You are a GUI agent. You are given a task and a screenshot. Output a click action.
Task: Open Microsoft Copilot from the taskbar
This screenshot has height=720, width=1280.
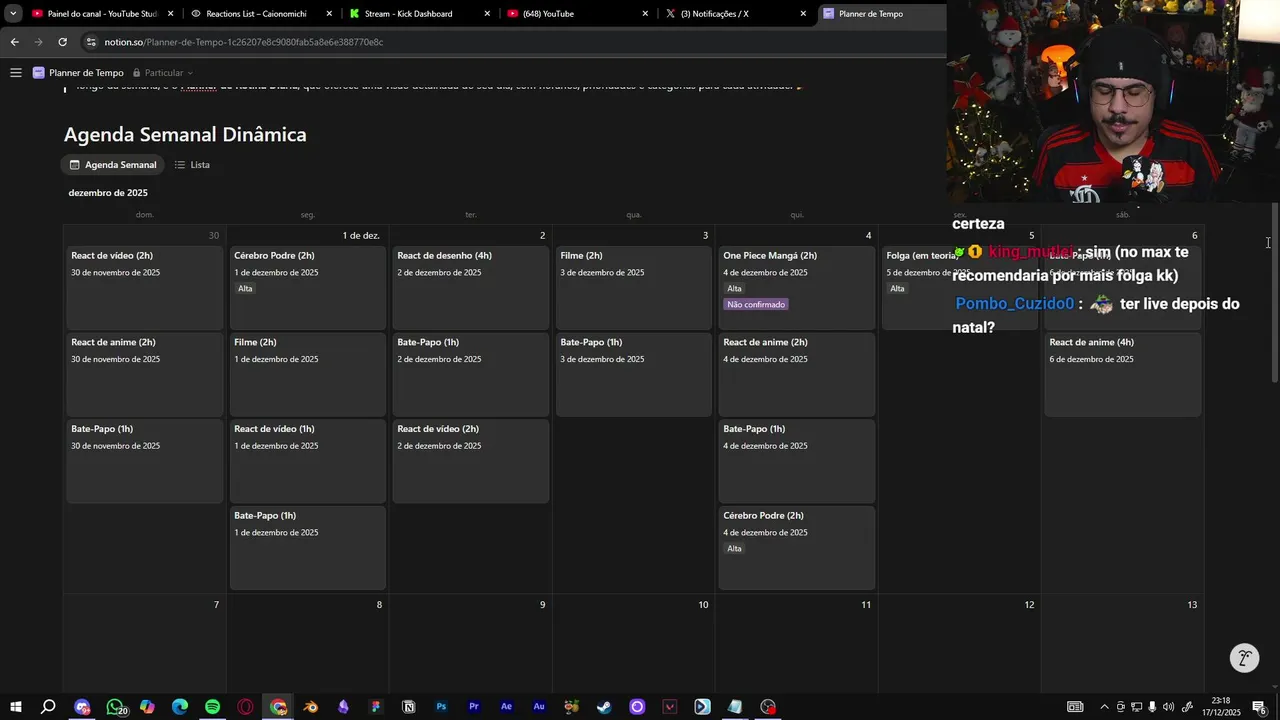coord(147,707)
